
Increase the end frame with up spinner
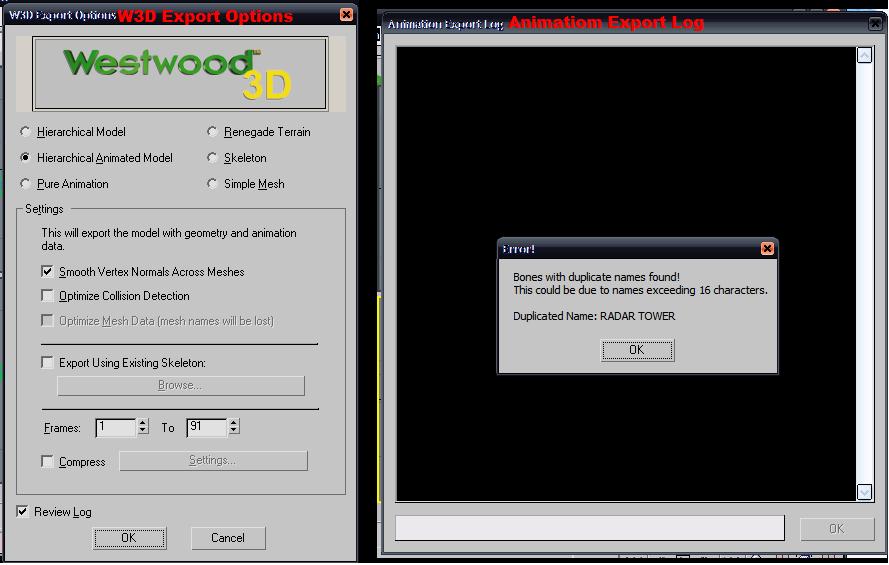[234, 423]
